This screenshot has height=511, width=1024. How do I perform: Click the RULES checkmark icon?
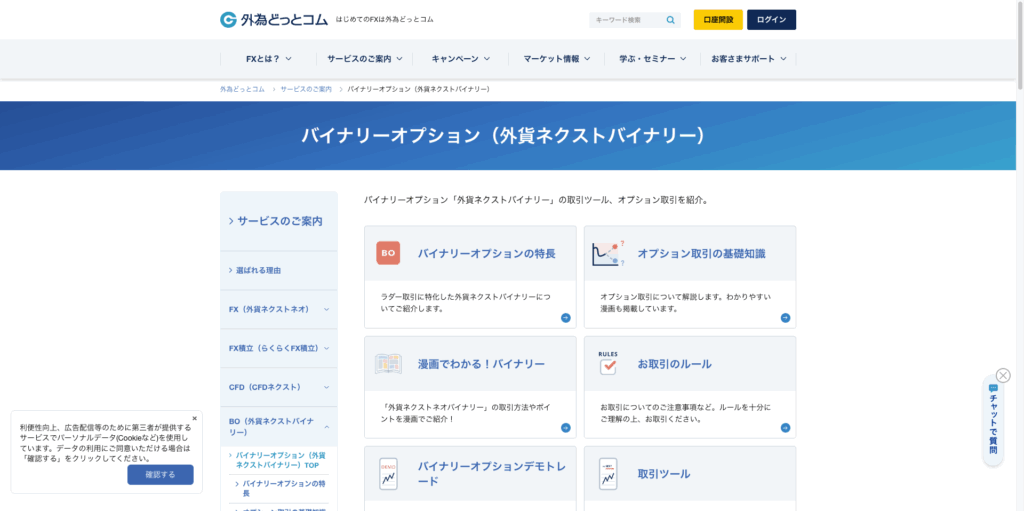pos(607,363)
